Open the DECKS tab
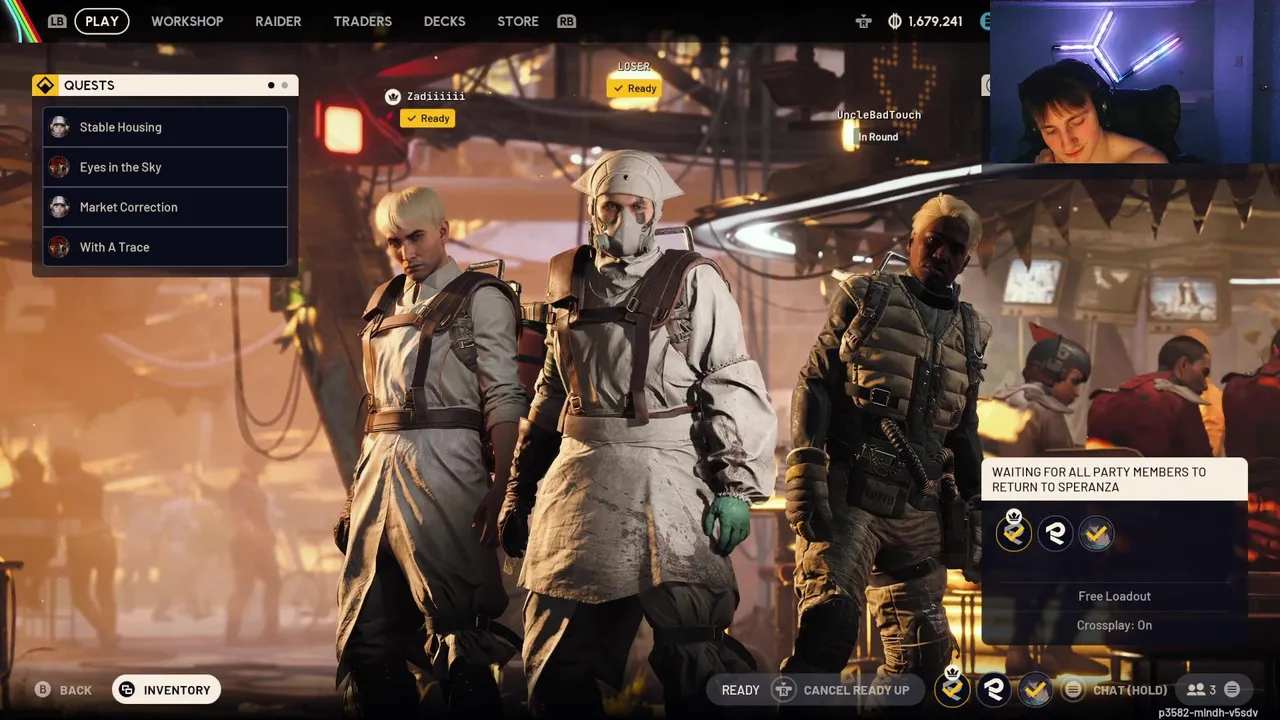The height and width of the screenshot is (720, 1280). tap(444, 21)
